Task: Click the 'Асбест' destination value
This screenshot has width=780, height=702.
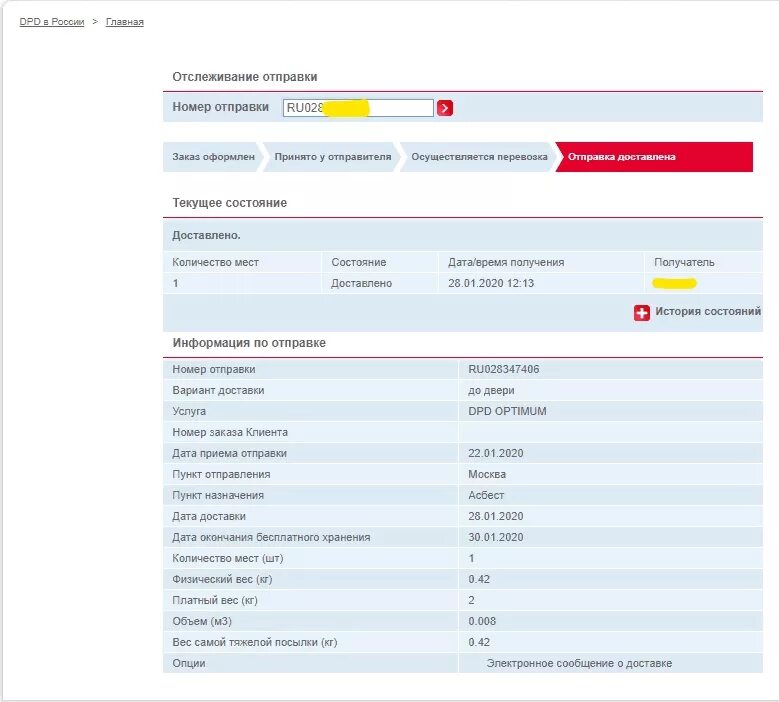Action: [x=486, y=495]
